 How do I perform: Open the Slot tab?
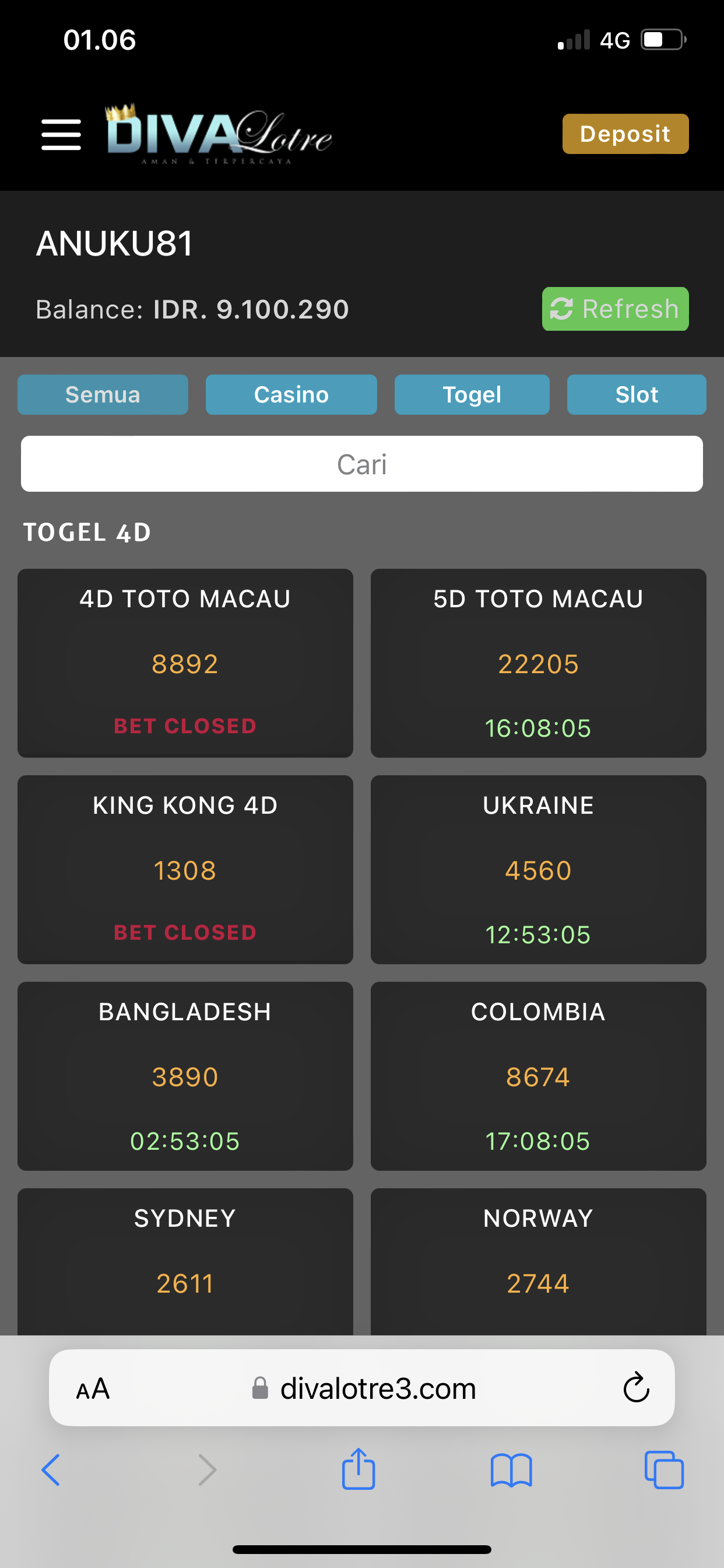[636, 394]
